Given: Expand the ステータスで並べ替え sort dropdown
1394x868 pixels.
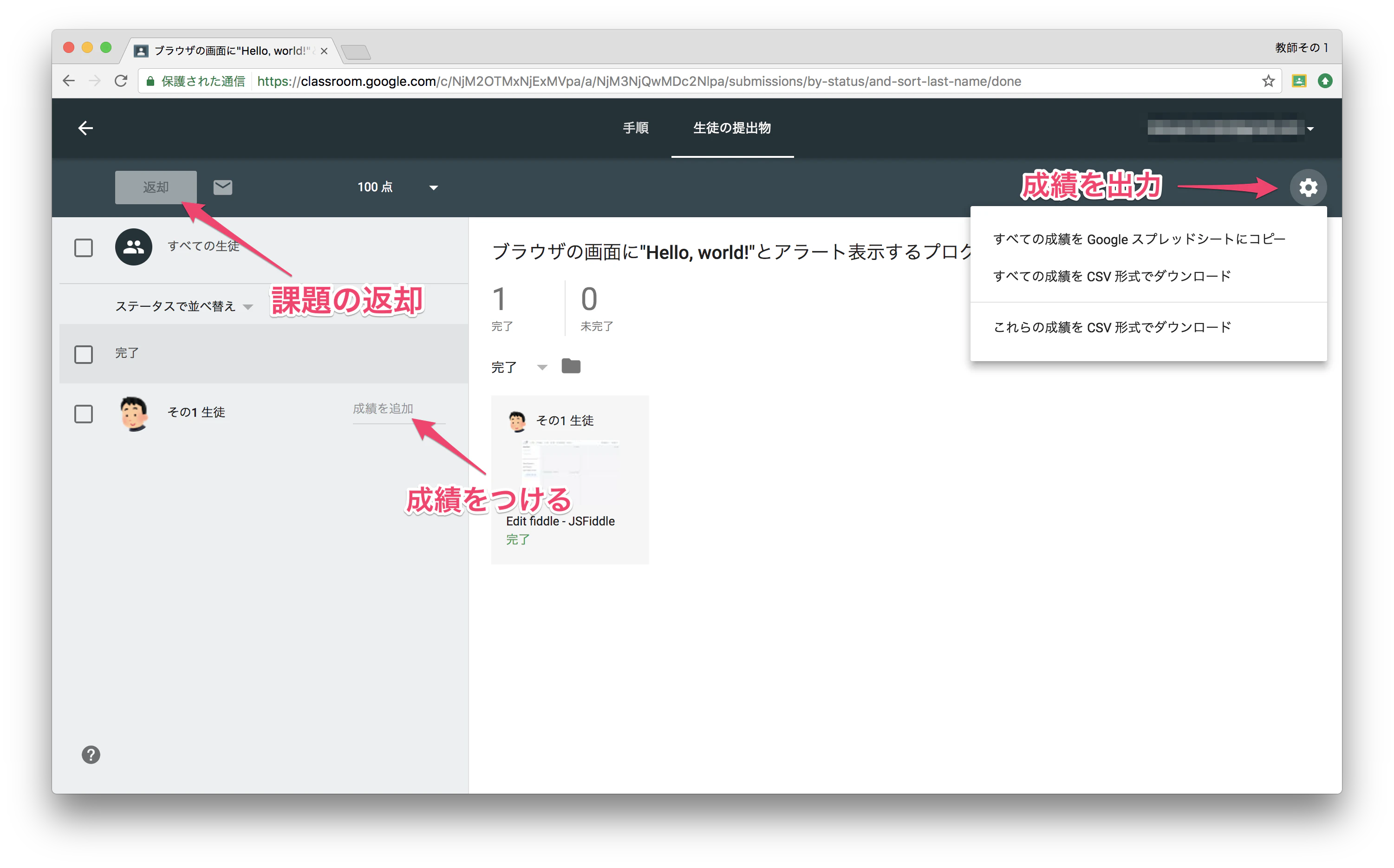Looking at the screenshot, I should (184, 306).
